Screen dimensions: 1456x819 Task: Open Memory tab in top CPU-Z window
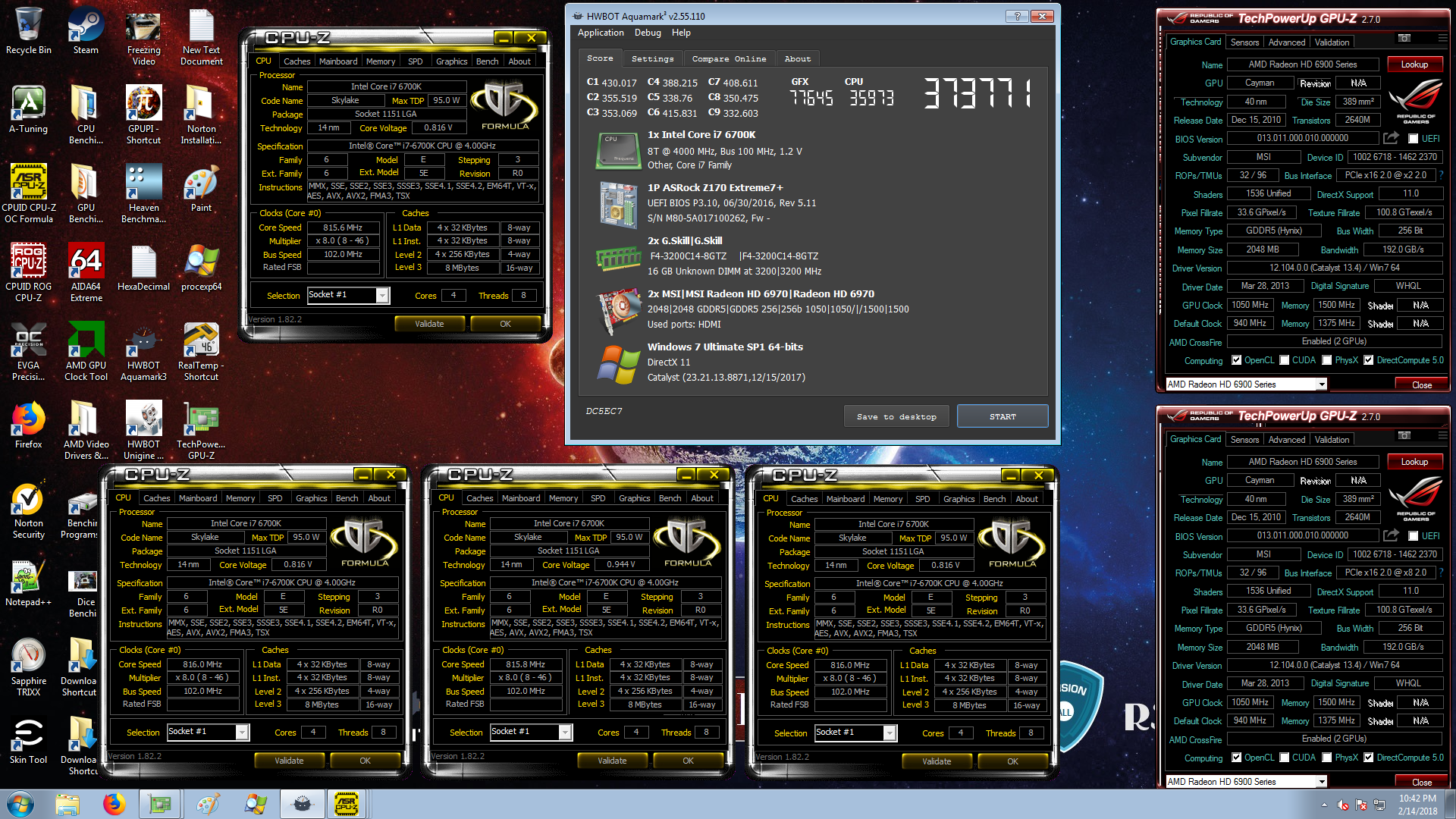coord(381,61)
